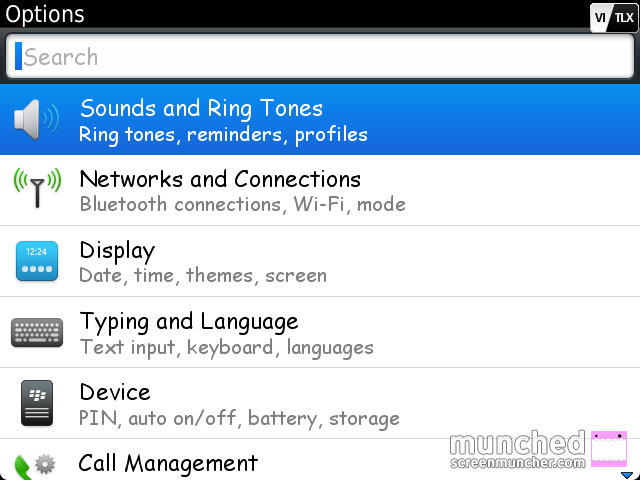Click the BlackBerry Device icon

tap(37, 403)
